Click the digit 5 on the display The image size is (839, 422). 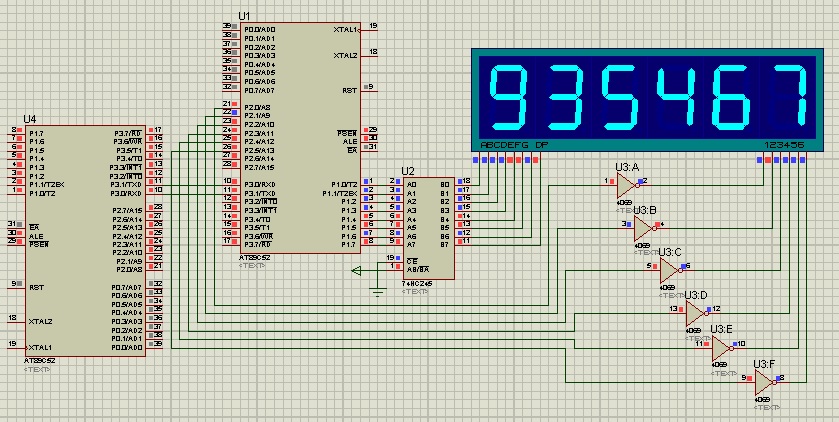(x=621, y=97)
